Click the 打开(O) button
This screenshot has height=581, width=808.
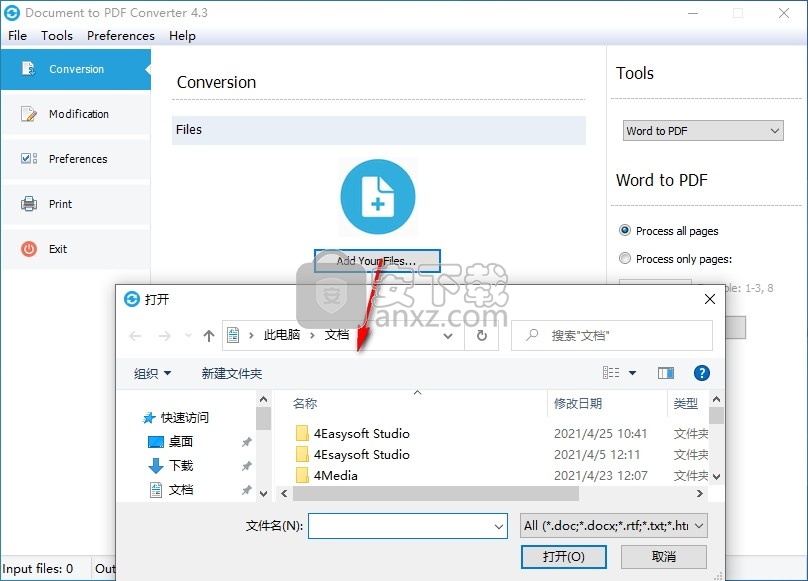point(564,557)
